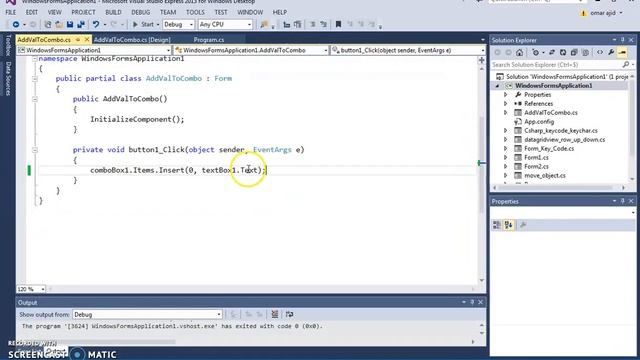The width and height of the screenshot is (640, 360).
Task: Toggle Show All Files in Solution Explorer
Action: [x=585, y=53]
